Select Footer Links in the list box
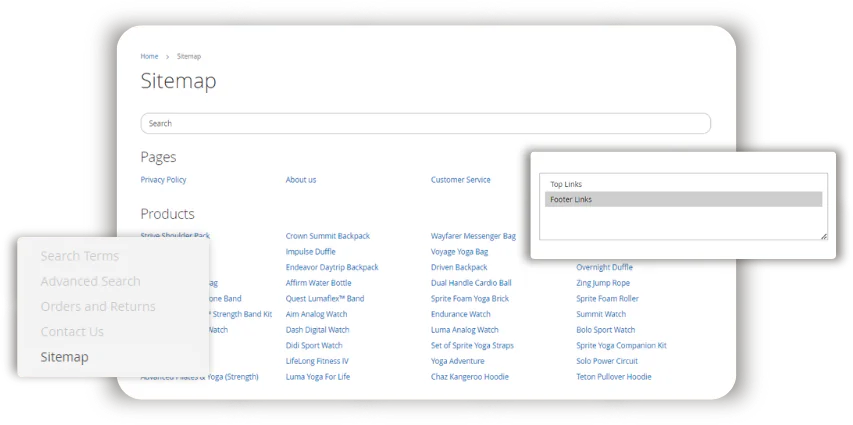 pyautogui.click(x=683, y=199)
